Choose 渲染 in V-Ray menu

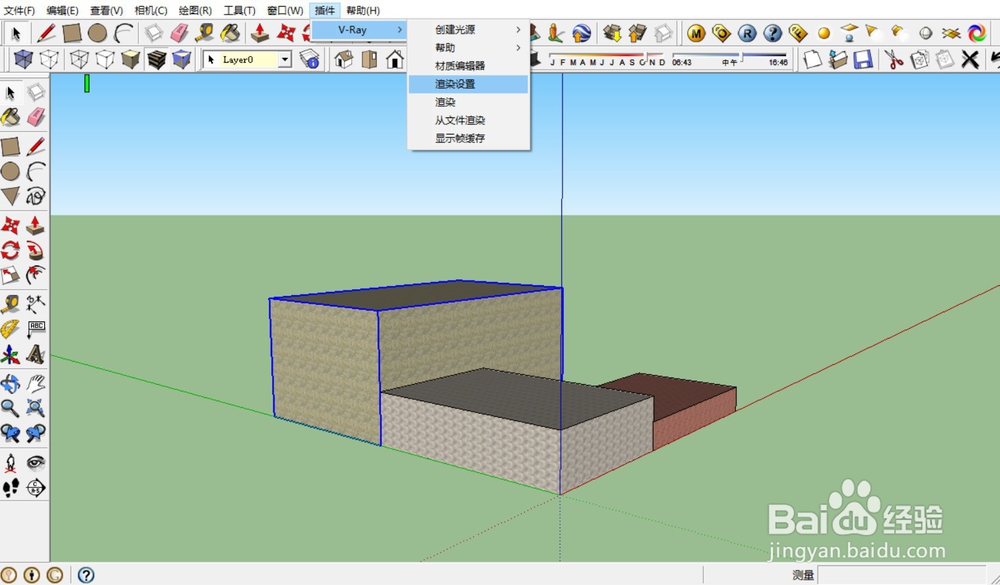[469, 102]
